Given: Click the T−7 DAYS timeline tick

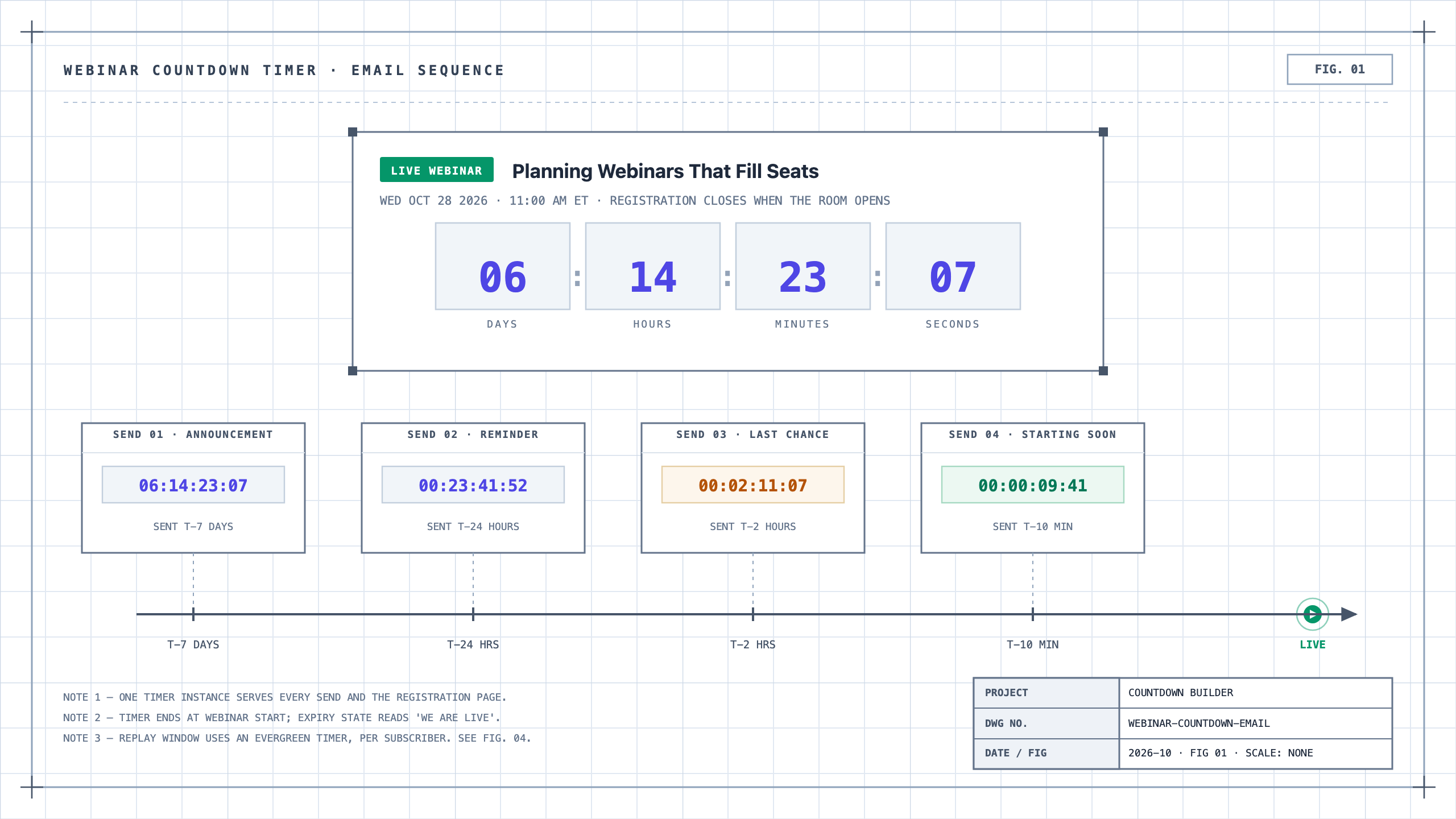Looking at the screenshot, I should pos(193,614).
